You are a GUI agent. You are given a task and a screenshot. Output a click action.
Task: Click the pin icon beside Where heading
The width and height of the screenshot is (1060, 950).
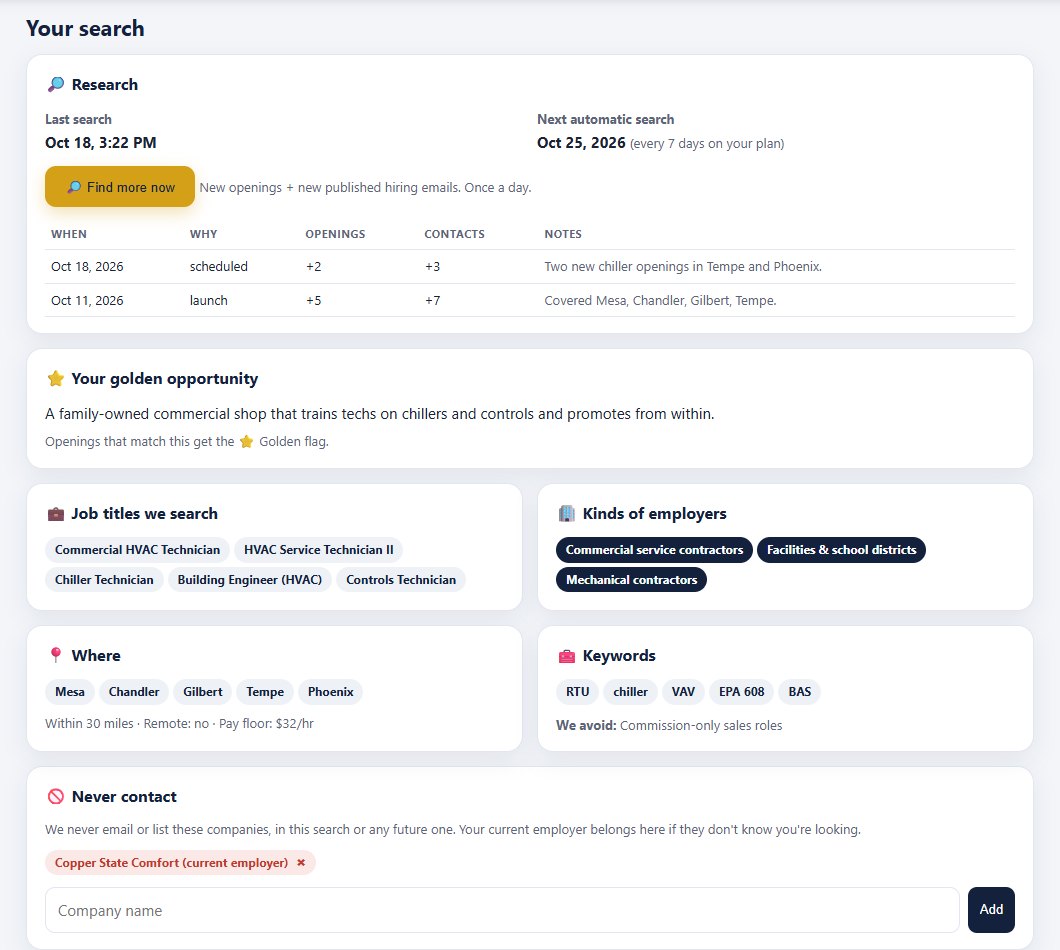(x=56, y=655)
